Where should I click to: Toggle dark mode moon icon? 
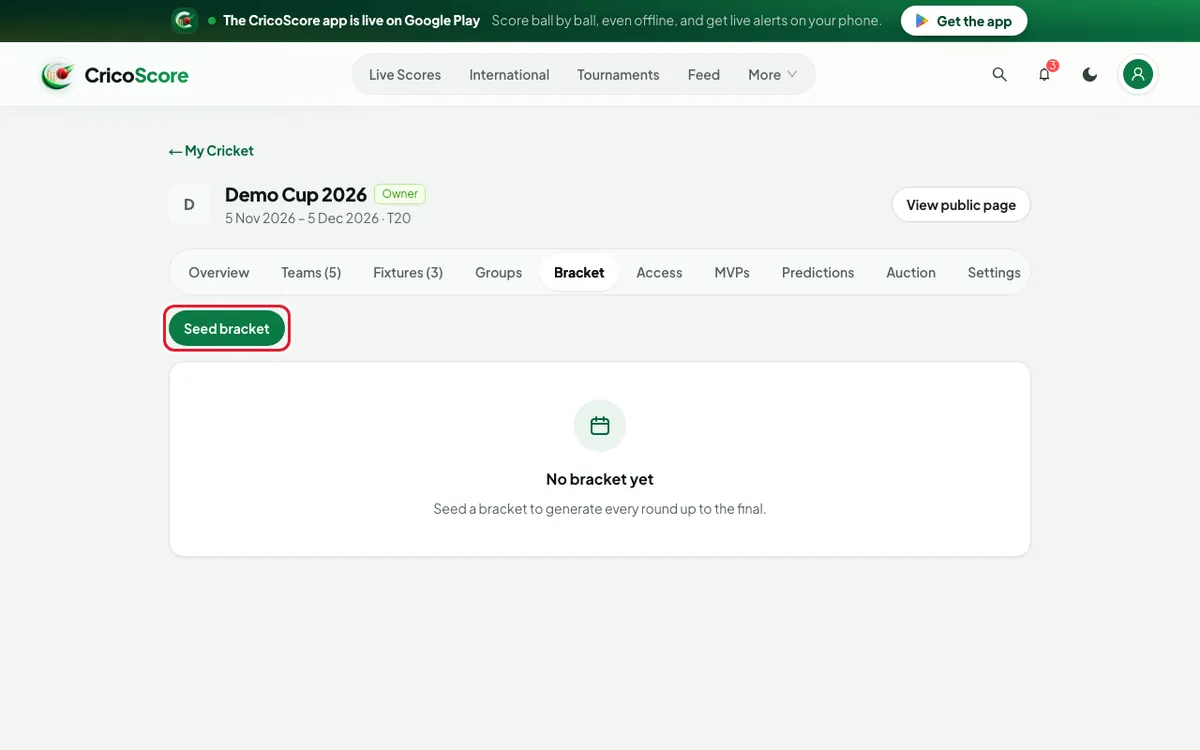pyautogui.click(x=1090, y=75)
